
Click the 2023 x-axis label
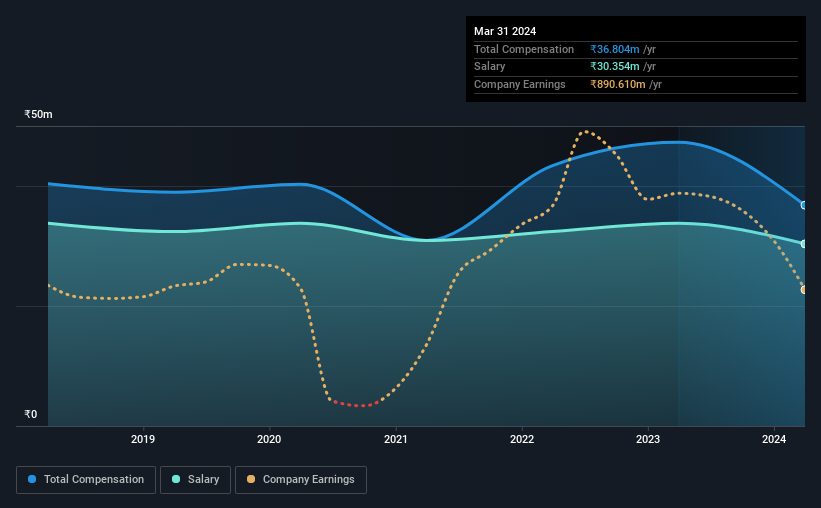point(648,439)
